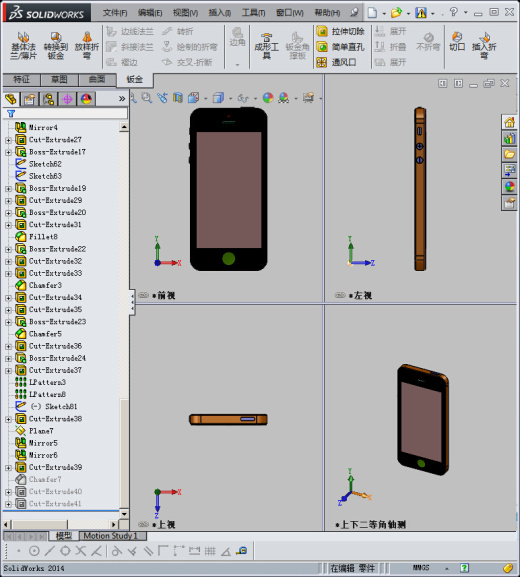Switch to the Sketch (草图) tab
The width and height of the screenshot is (520, 577).
(x=59, y=79)
